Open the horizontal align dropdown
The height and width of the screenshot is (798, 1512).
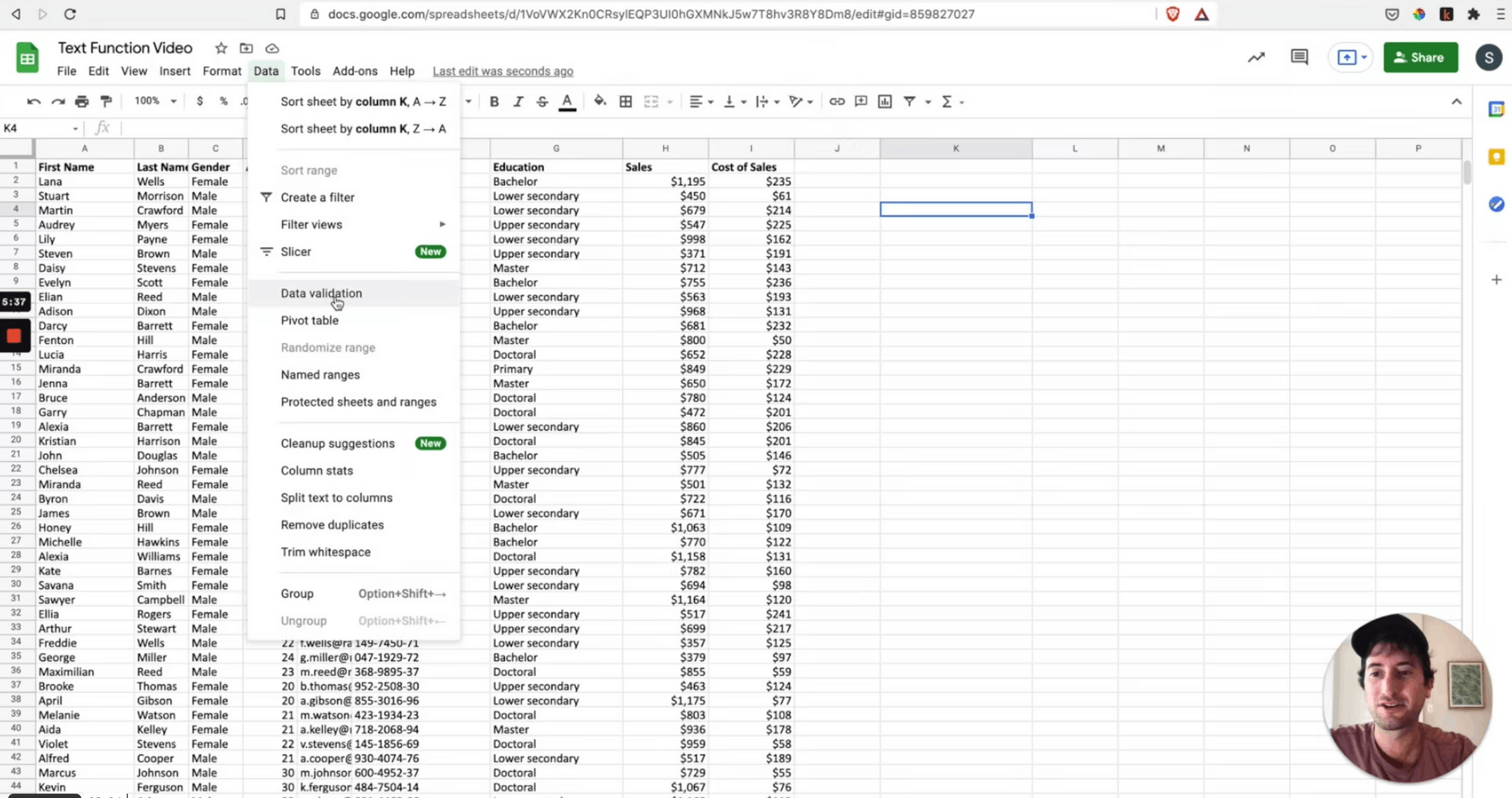701,101
